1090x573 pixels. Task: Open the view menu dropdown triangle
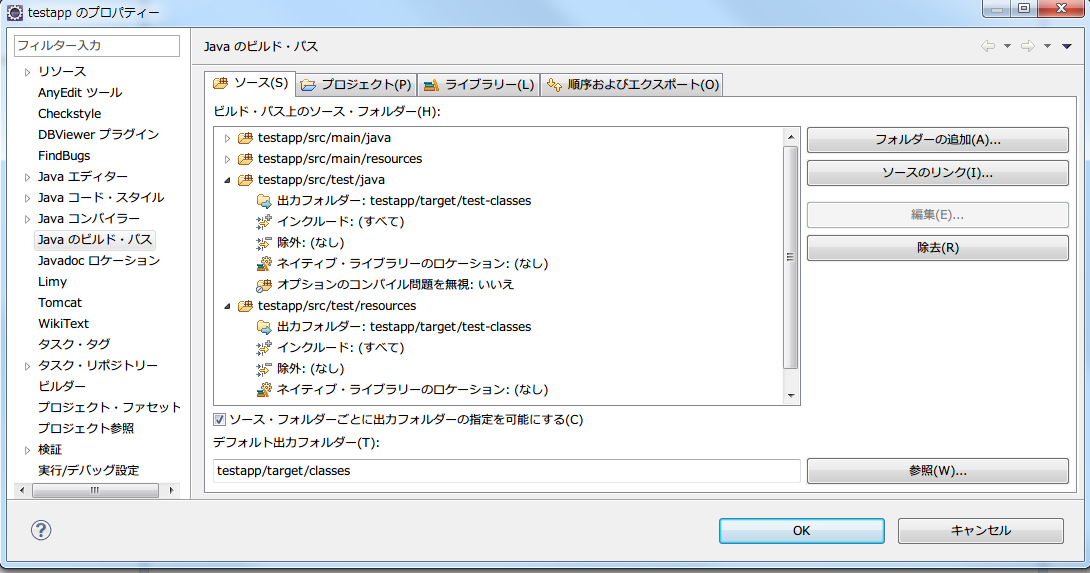click(x=1067, y=47)
